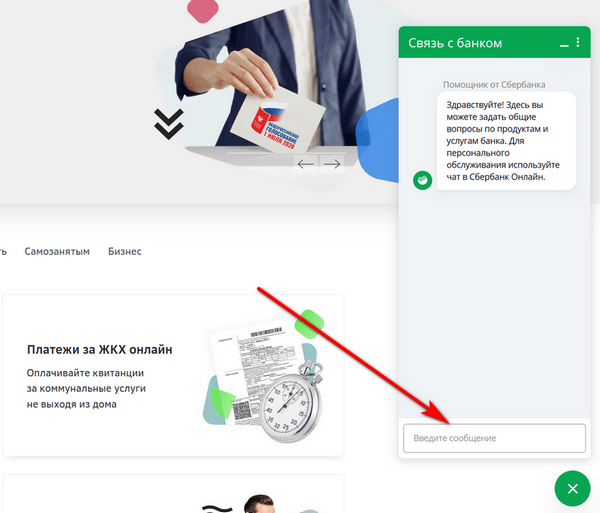
Task: Click the Помощник от Сбербанка label
Action: tap(494, 85)
